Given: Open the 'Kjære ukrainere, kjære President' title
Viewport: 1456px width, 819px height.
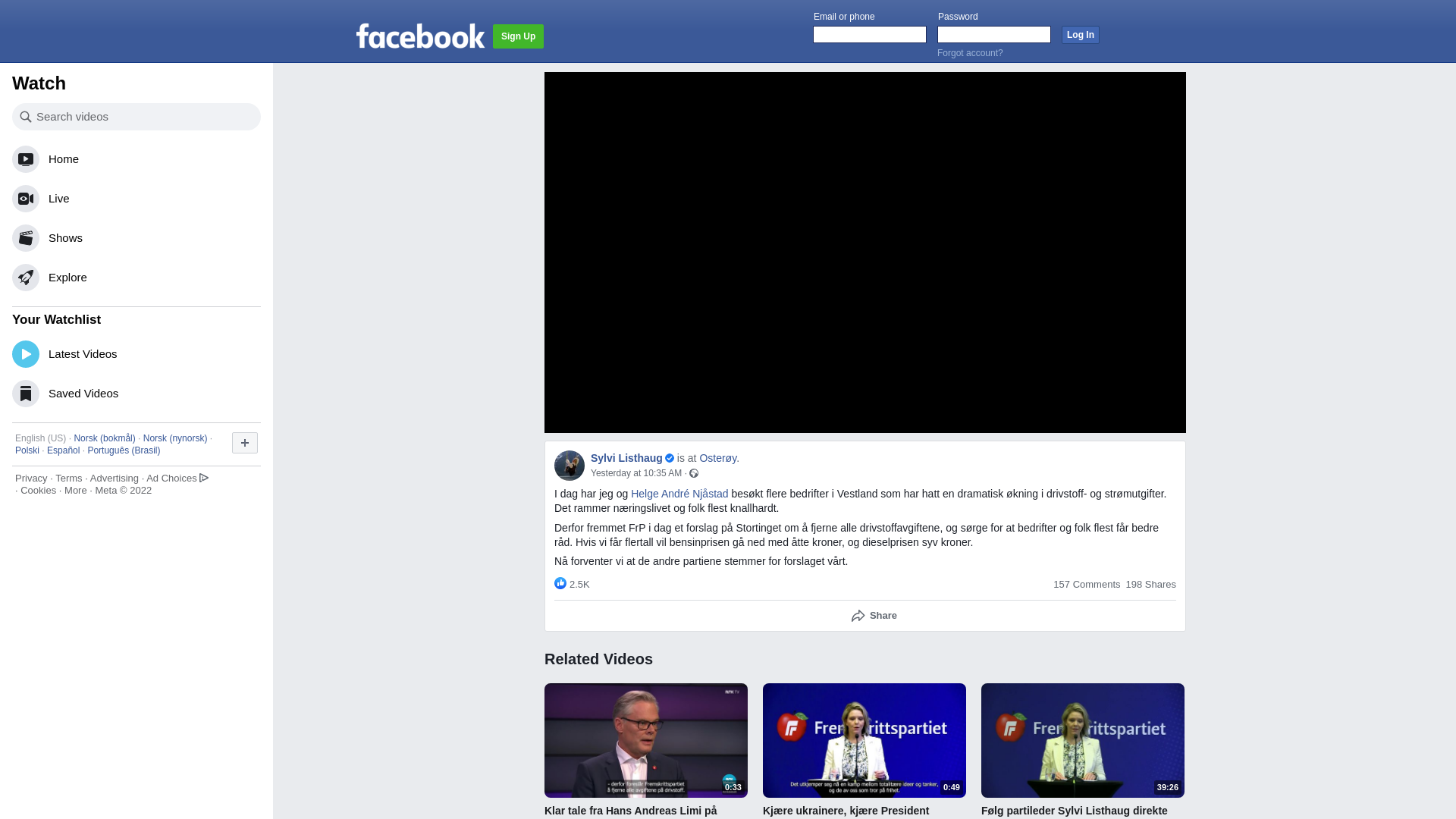Looking at the screenshot, I should (846, 811).
